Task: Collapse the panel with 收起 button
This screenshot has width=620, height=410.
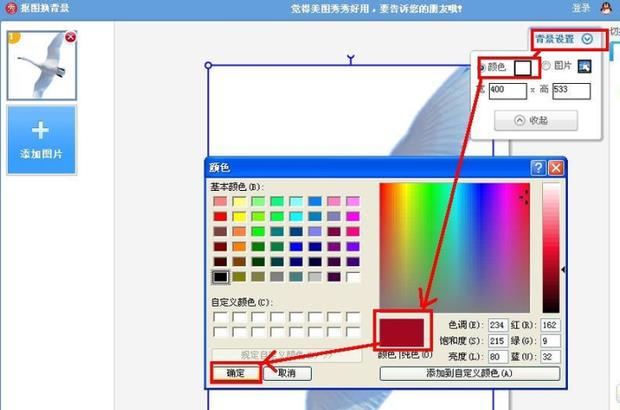Action: (538, 120)
